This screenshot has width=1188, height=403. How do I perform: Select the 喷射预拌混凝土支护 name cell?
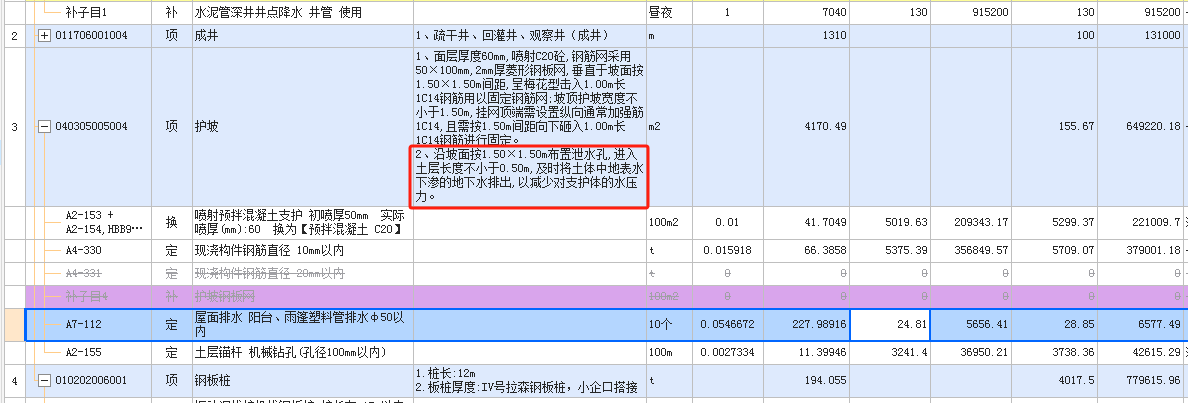coord(300,222)
